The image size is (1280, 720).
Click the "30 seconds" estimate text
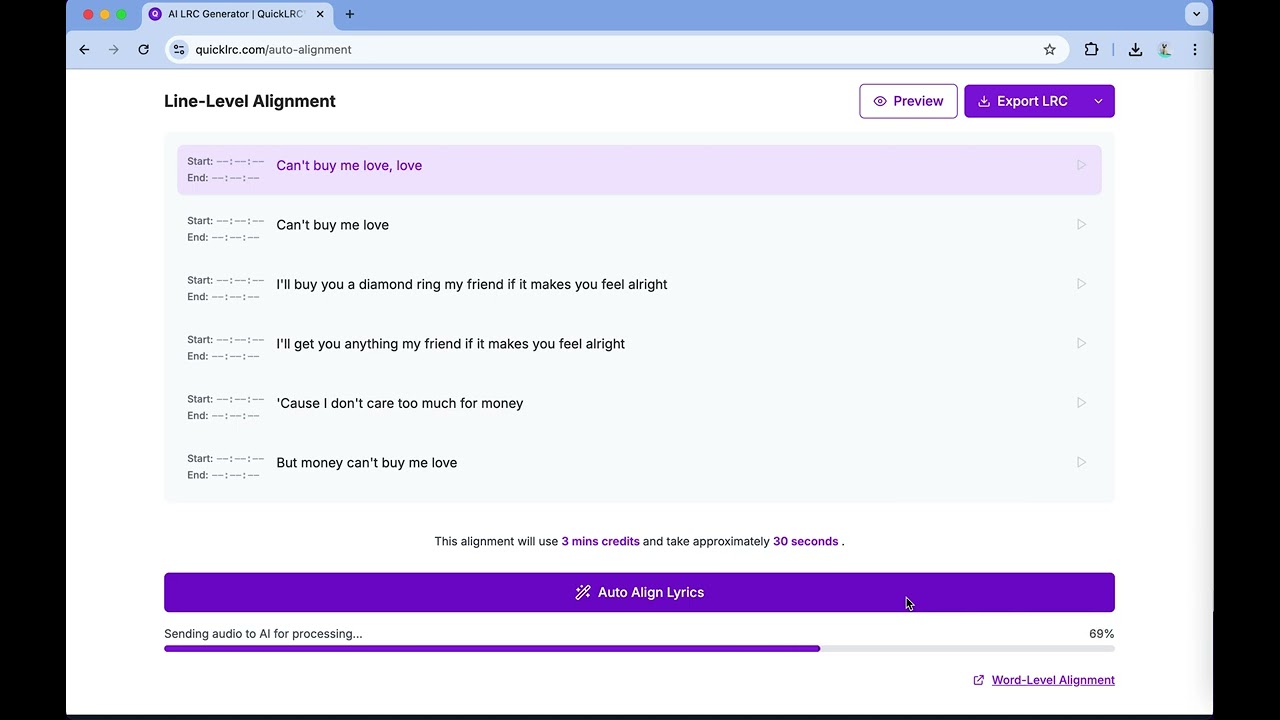click(805, 541)
